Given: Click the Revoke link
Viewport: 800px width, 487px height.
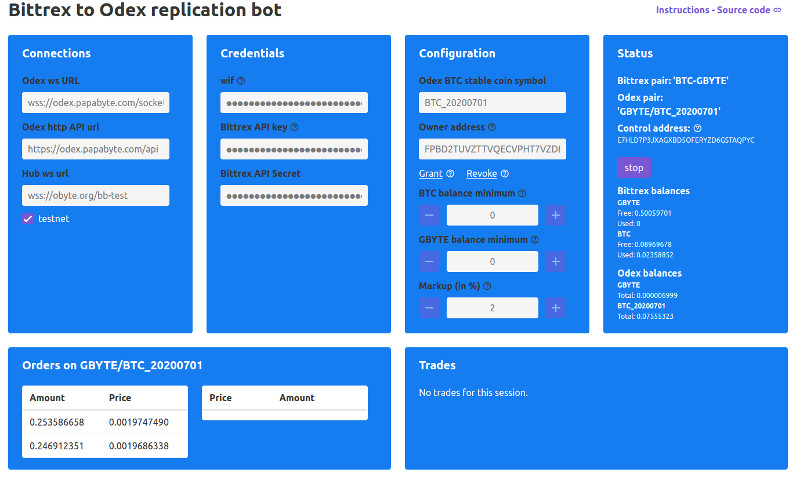Looking at the screenshot, I should 482,173.
